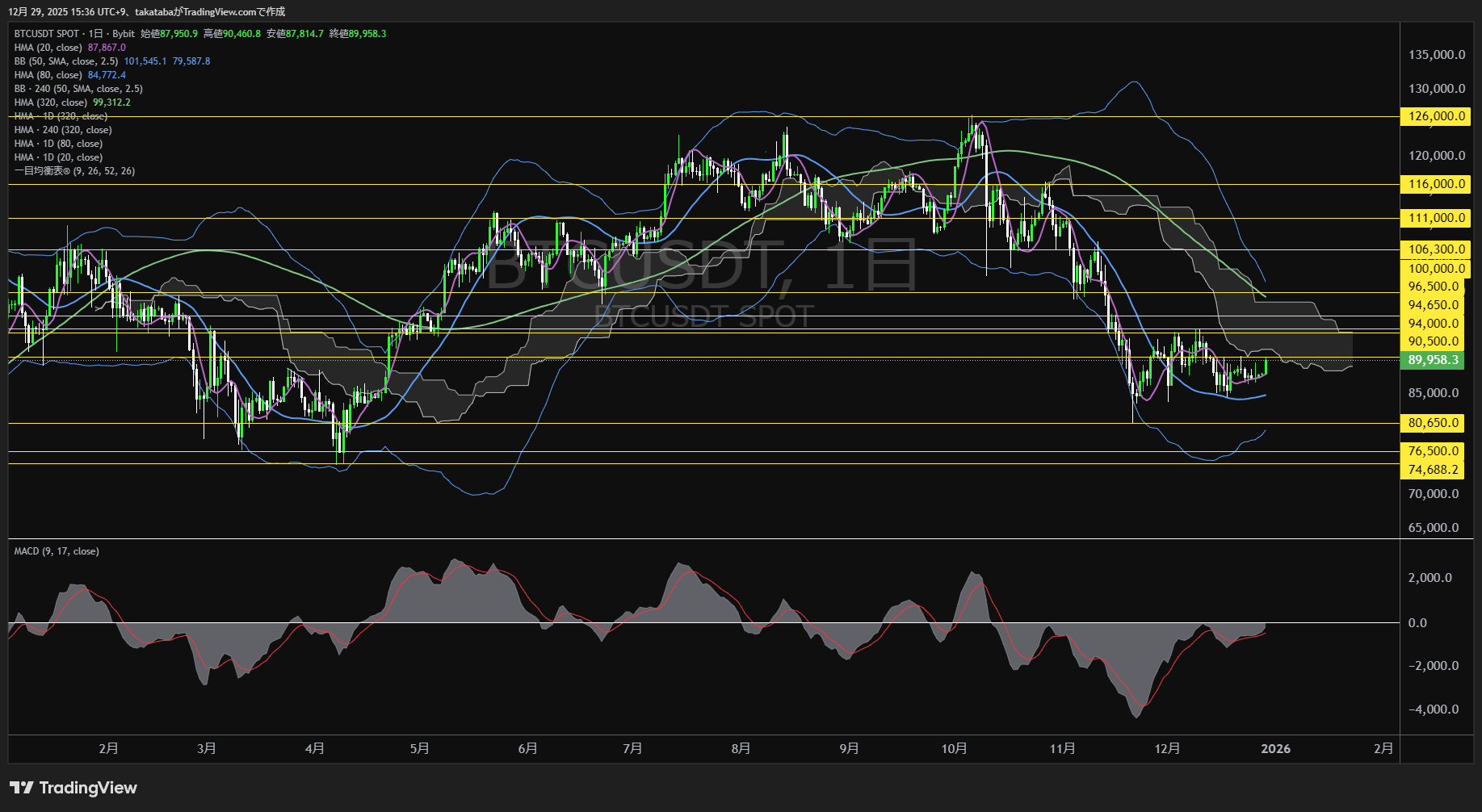Click the BTCUSDT SPOT symbol title
The height and width of the screenshot is (812, 1482).
[x=47, y=34]
